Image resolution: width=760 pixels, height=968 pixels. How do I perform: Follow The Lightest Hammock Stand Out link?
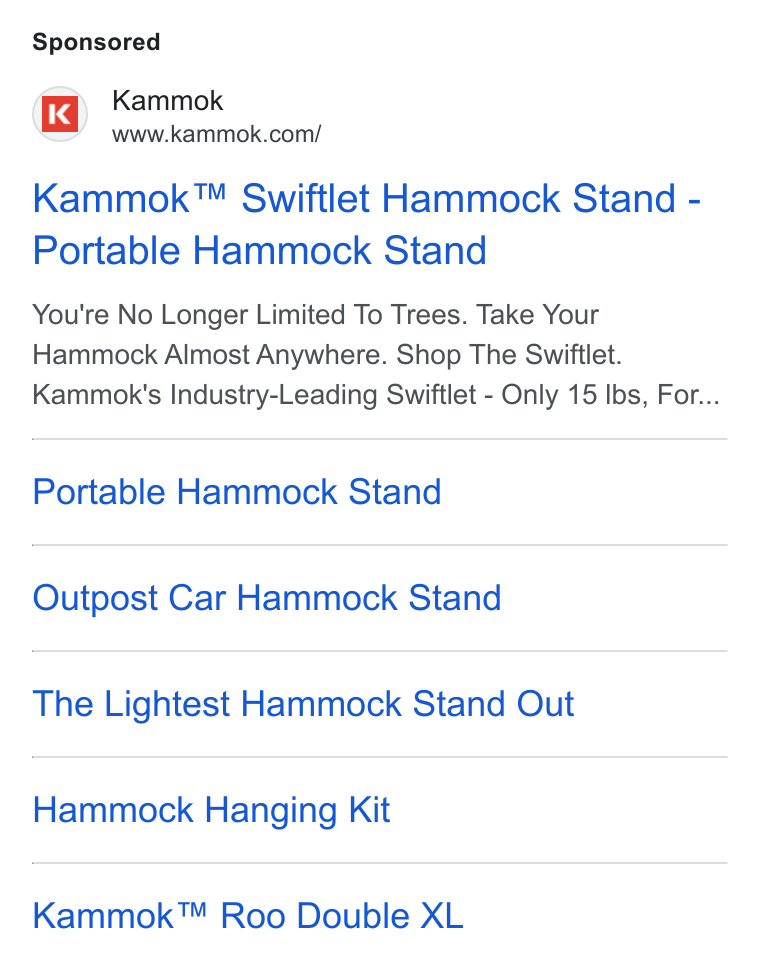303,704
